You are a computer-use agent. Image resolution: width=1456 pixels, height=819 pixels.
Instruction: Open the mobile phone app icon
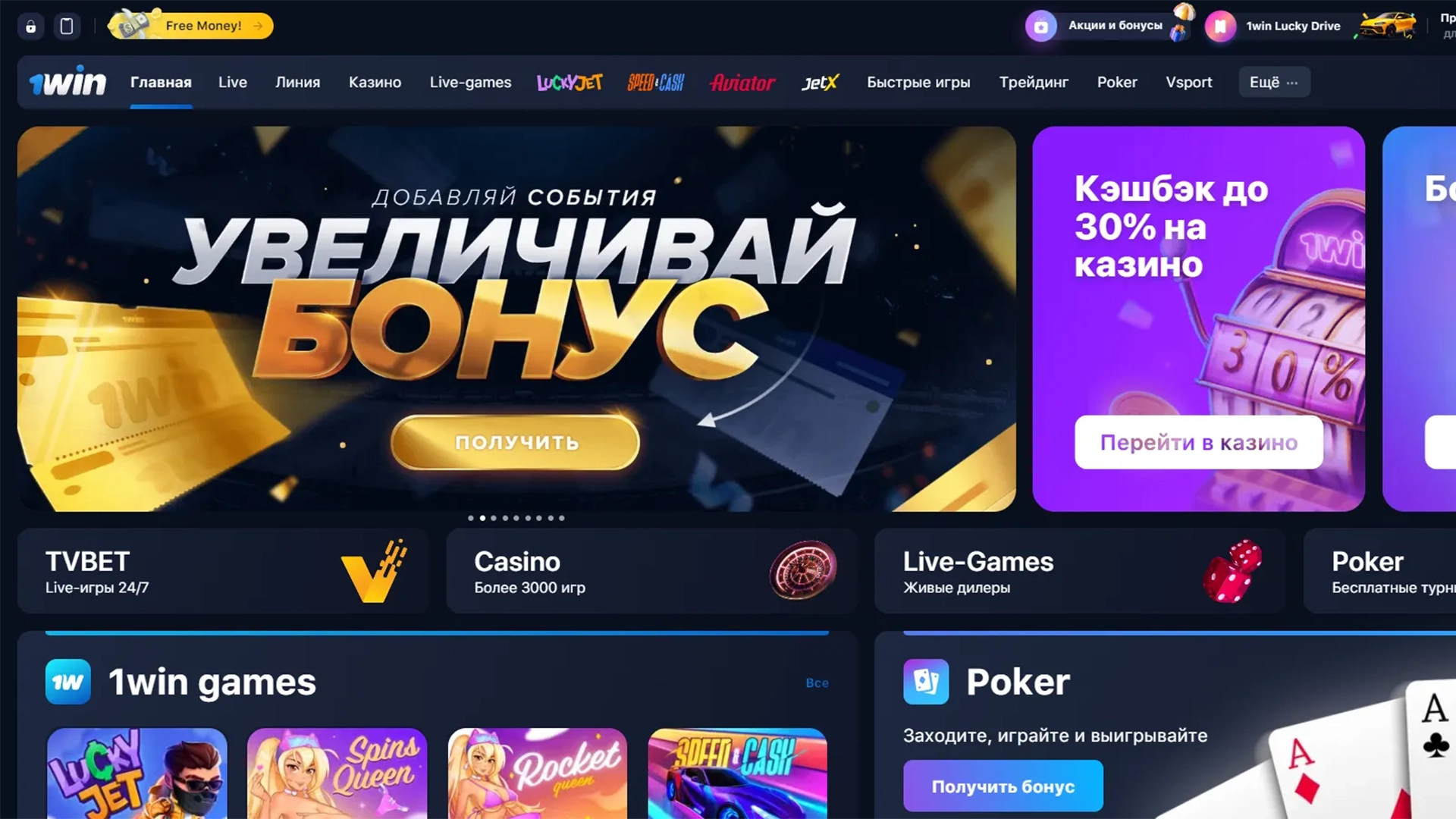67,27
